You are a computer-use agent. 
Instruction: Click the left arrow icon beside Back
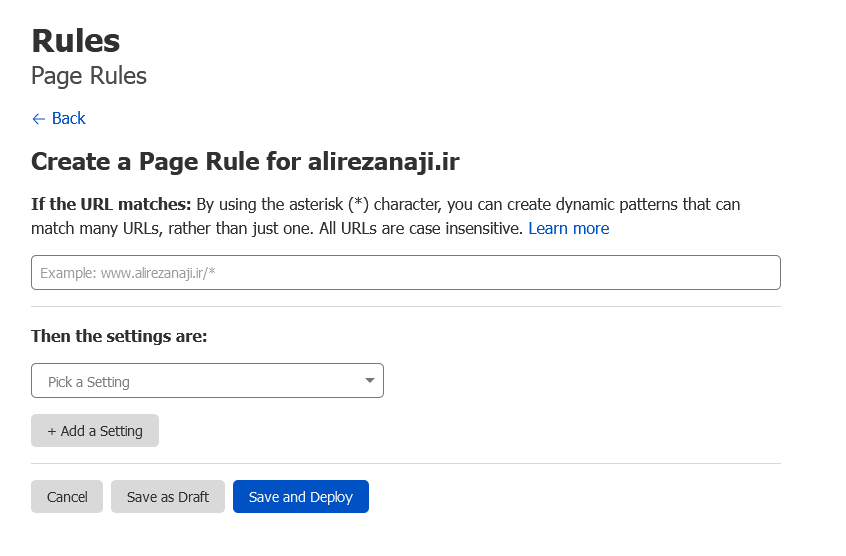[x=38, y=119]
